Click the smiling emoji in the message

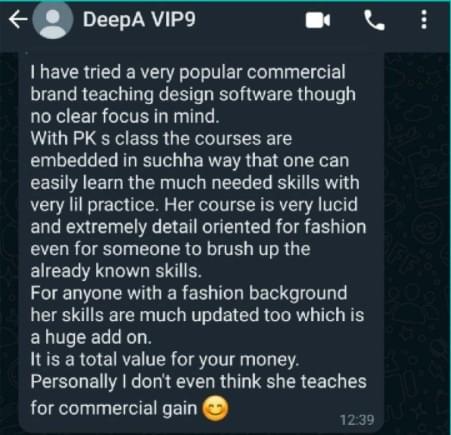point(216,408)
